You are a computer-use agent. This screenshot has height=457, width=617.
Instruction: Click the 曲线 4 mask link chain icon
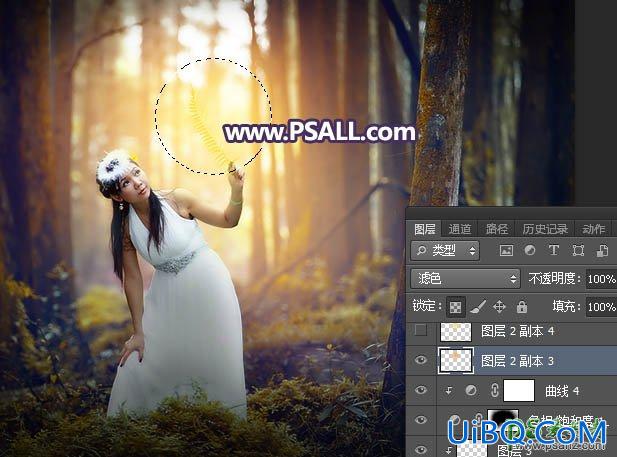[x=495, y=390]
